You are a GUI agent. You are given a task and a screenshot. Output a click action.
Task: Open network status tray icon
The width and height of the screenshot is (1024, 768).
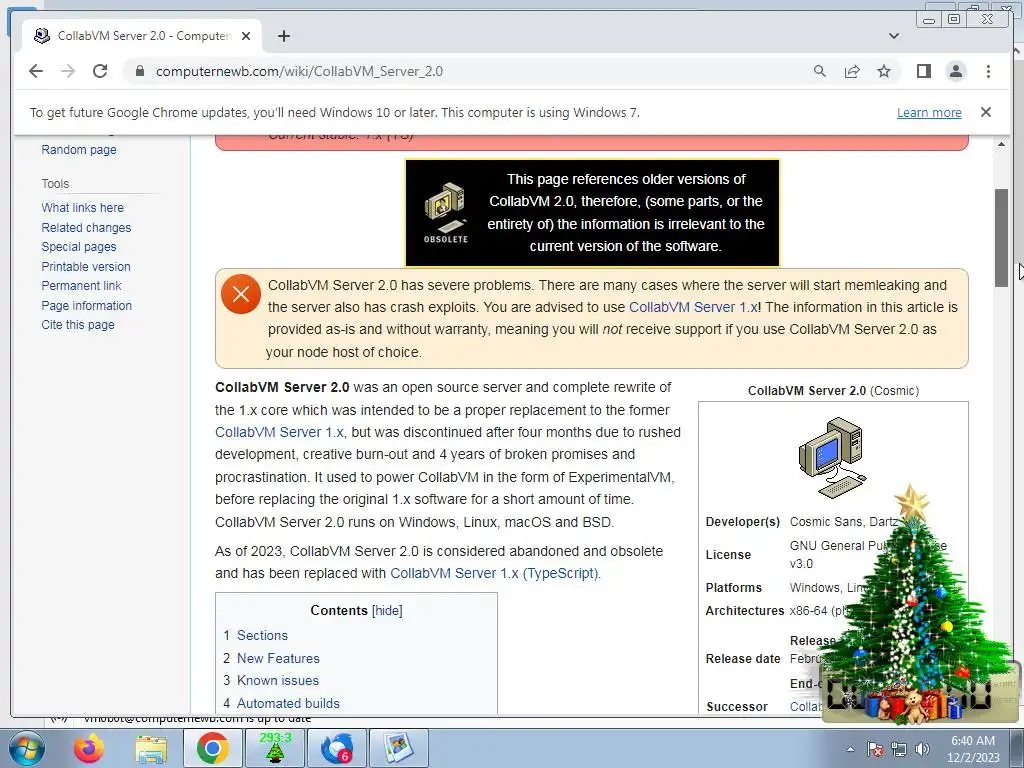pyautogui.click(x=899, y=749)
